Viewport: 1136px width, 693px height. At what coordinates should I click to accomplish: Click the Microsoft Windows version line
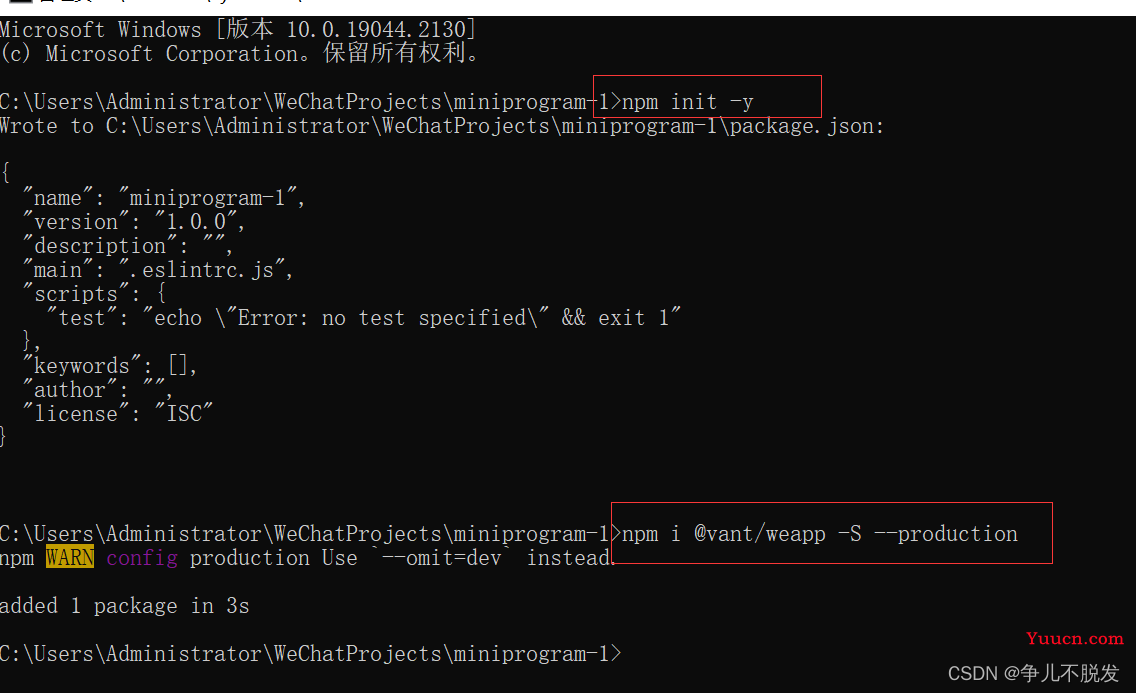click(238, 30)
